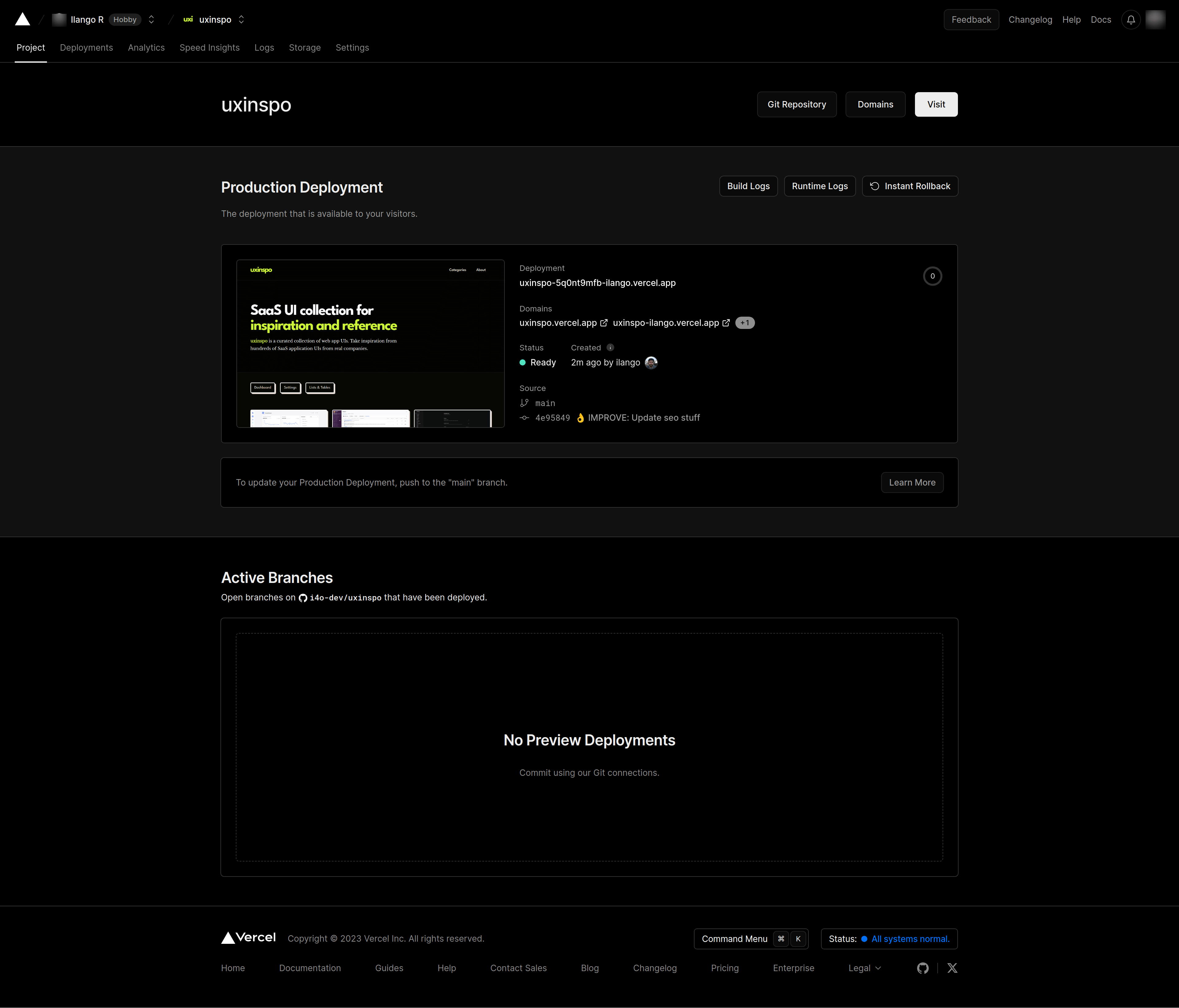Open the deployment preview thumbnail
Viewport: 1179px width, 1008px height.
[370, 344]
